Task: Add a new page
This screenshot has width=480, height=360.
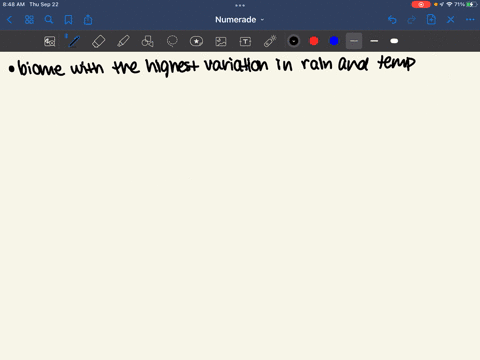Action: tap(431, 20)
